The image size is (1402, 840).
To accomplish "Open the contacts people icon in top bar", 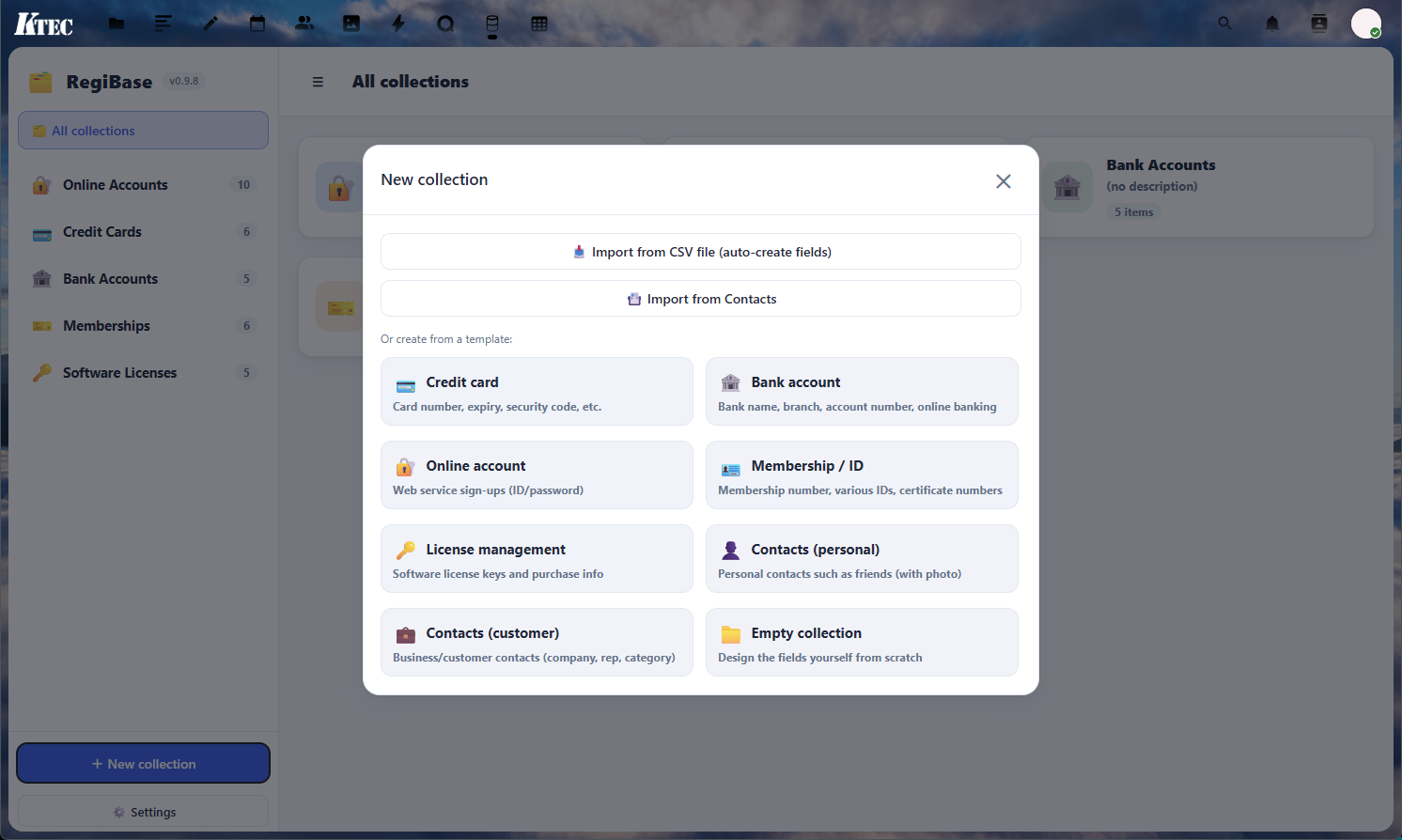I will [x=304, y=23].
